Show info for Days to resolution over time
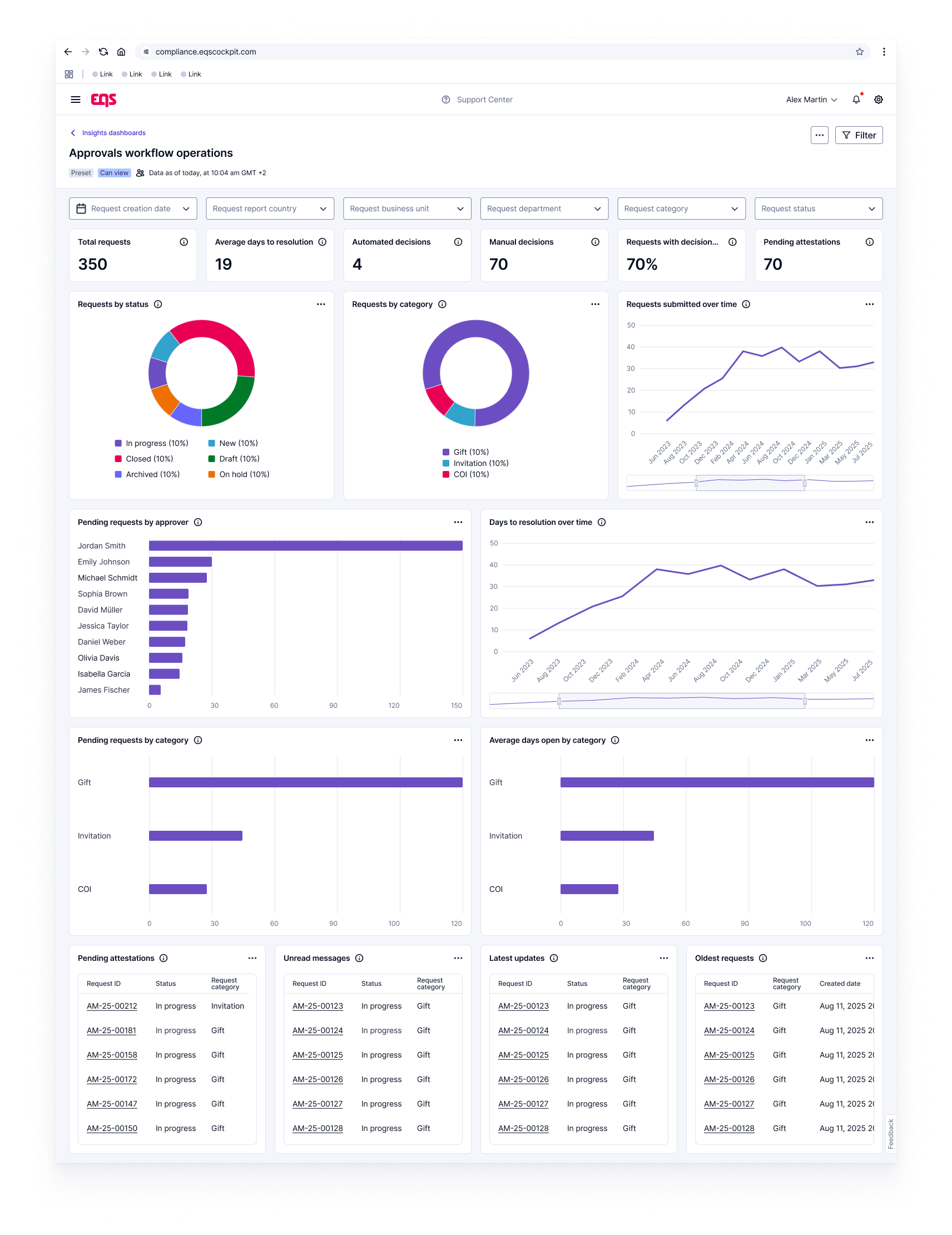Image resolution: width=952 pixels, height=1235 pixels. [602, 522]
